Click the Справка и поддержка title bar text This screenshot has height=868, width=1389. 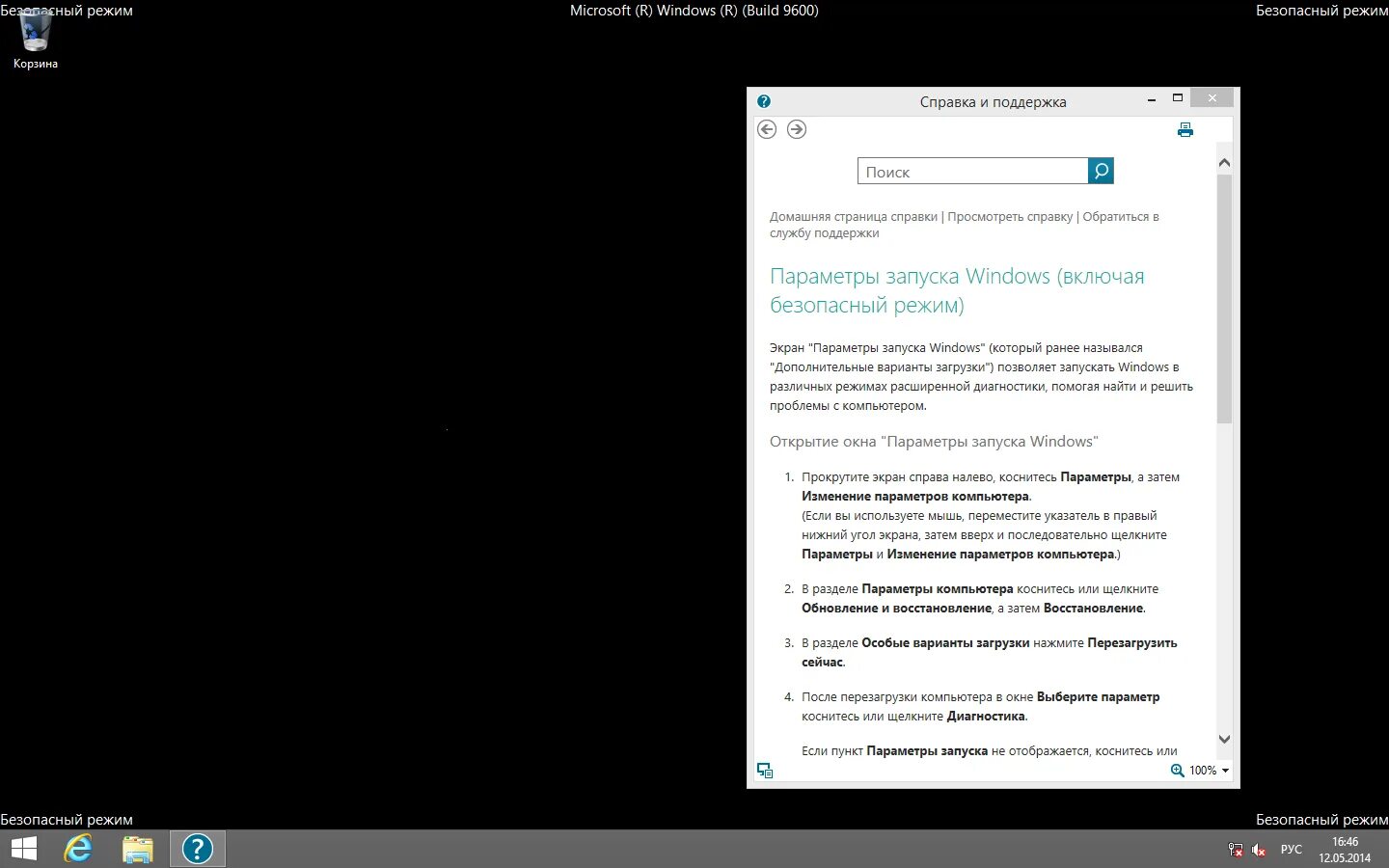coord(993,102)
